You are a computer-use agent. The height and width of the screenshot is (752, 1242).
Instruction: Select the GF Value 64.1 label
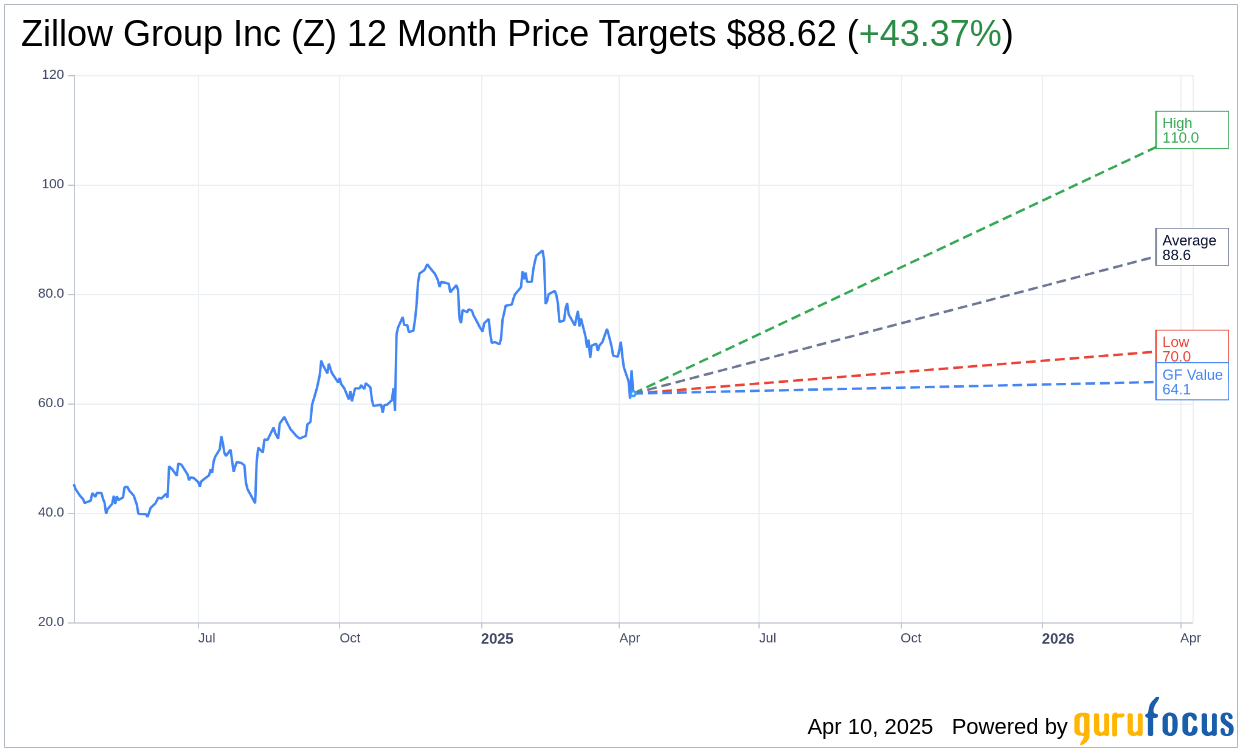coord(1192,381)
